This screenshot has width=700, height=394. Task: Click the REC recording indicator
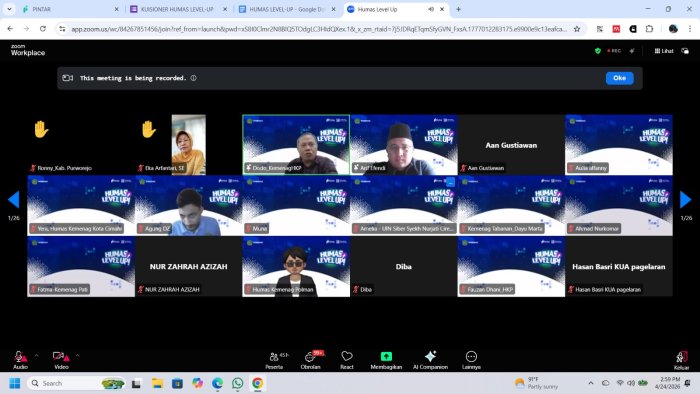(614, 51)
